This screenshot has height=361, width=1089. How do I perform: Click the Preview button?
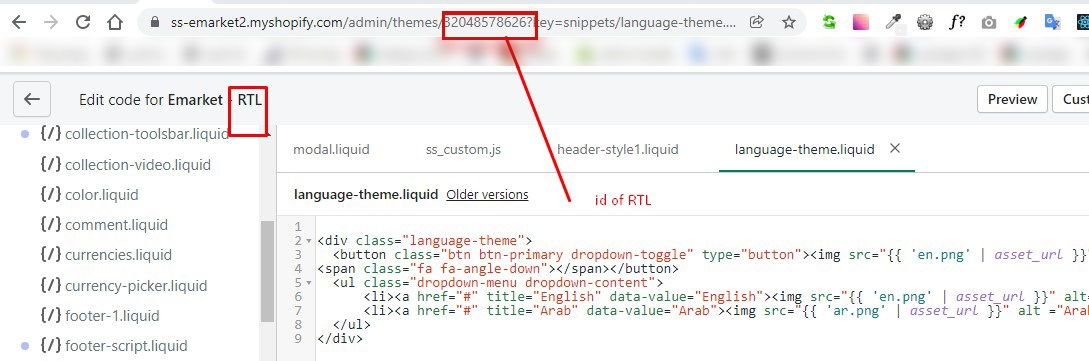point(1013,99)
